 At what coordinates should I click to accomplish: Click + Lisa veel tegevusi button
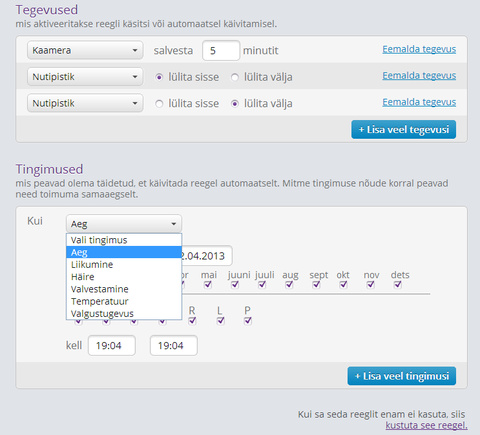tap(404, 129)
